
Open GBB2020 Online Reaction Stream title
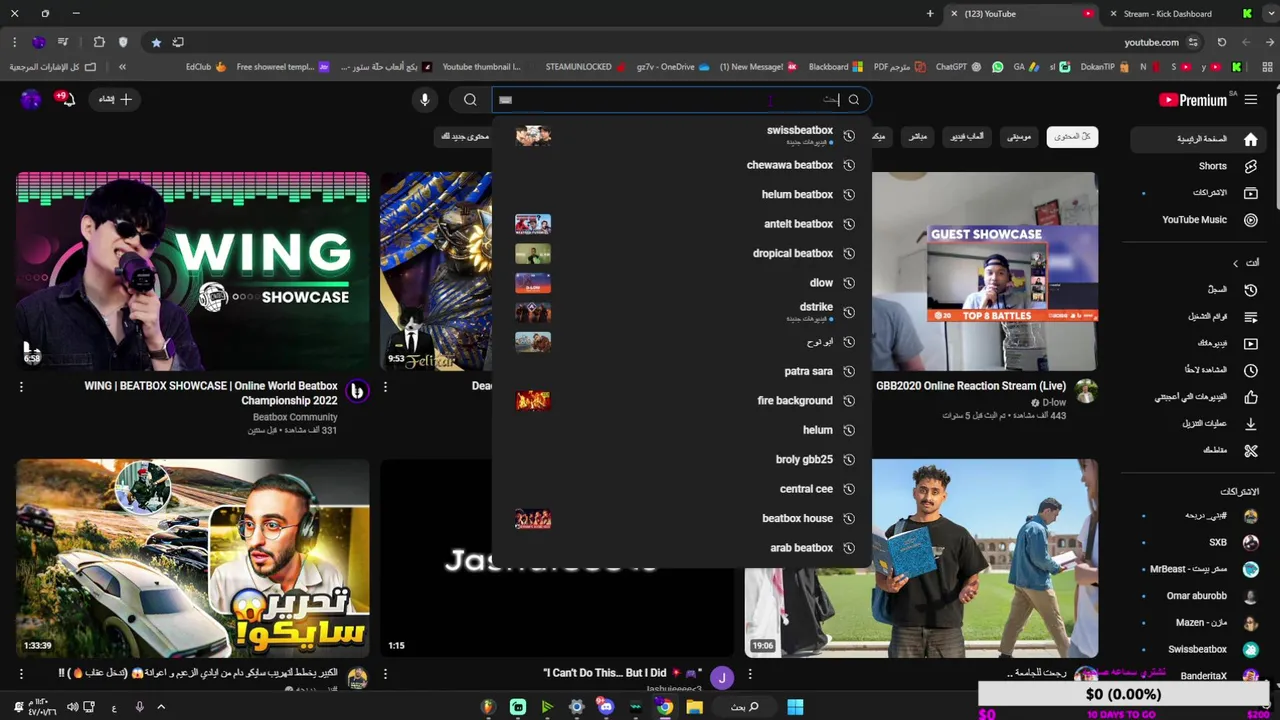pos(971,386)
